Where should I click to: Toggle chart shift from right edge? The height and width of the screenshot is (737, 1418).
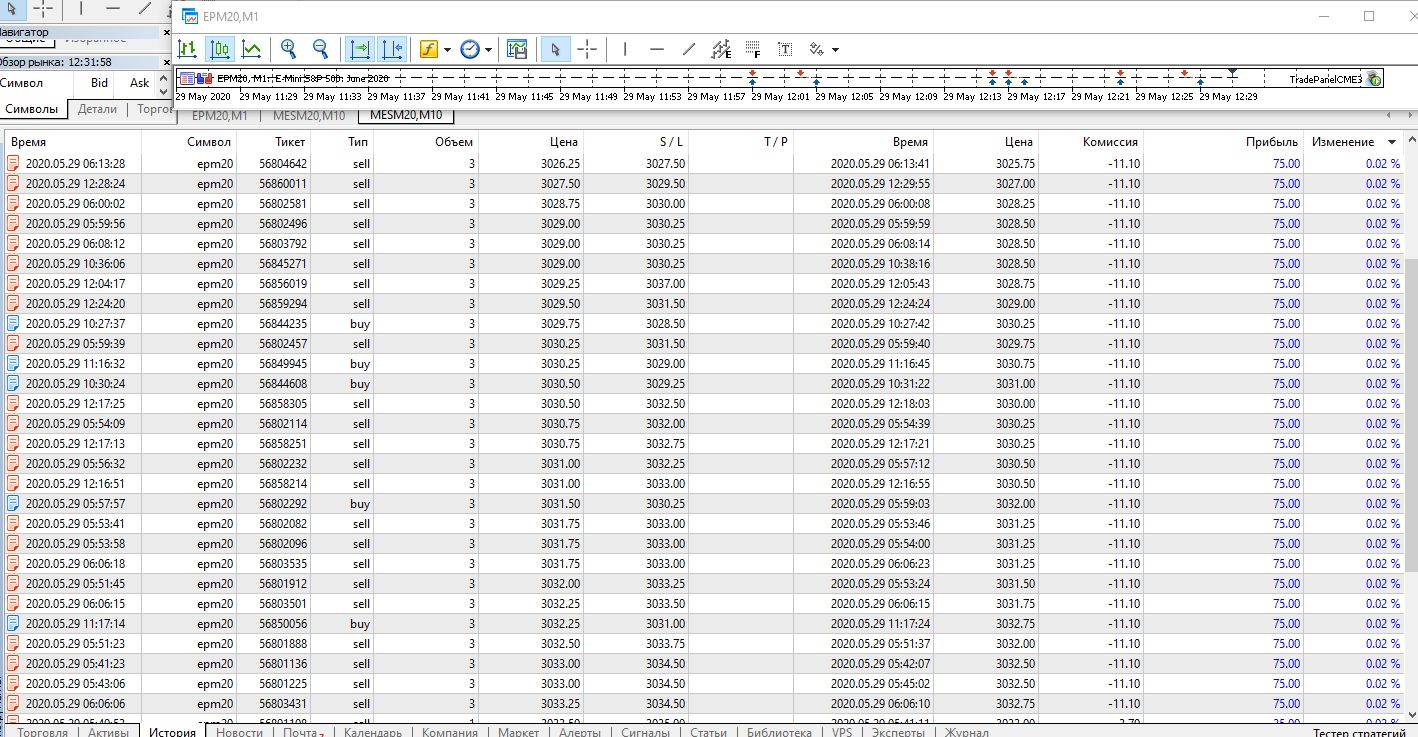[391, 48]
